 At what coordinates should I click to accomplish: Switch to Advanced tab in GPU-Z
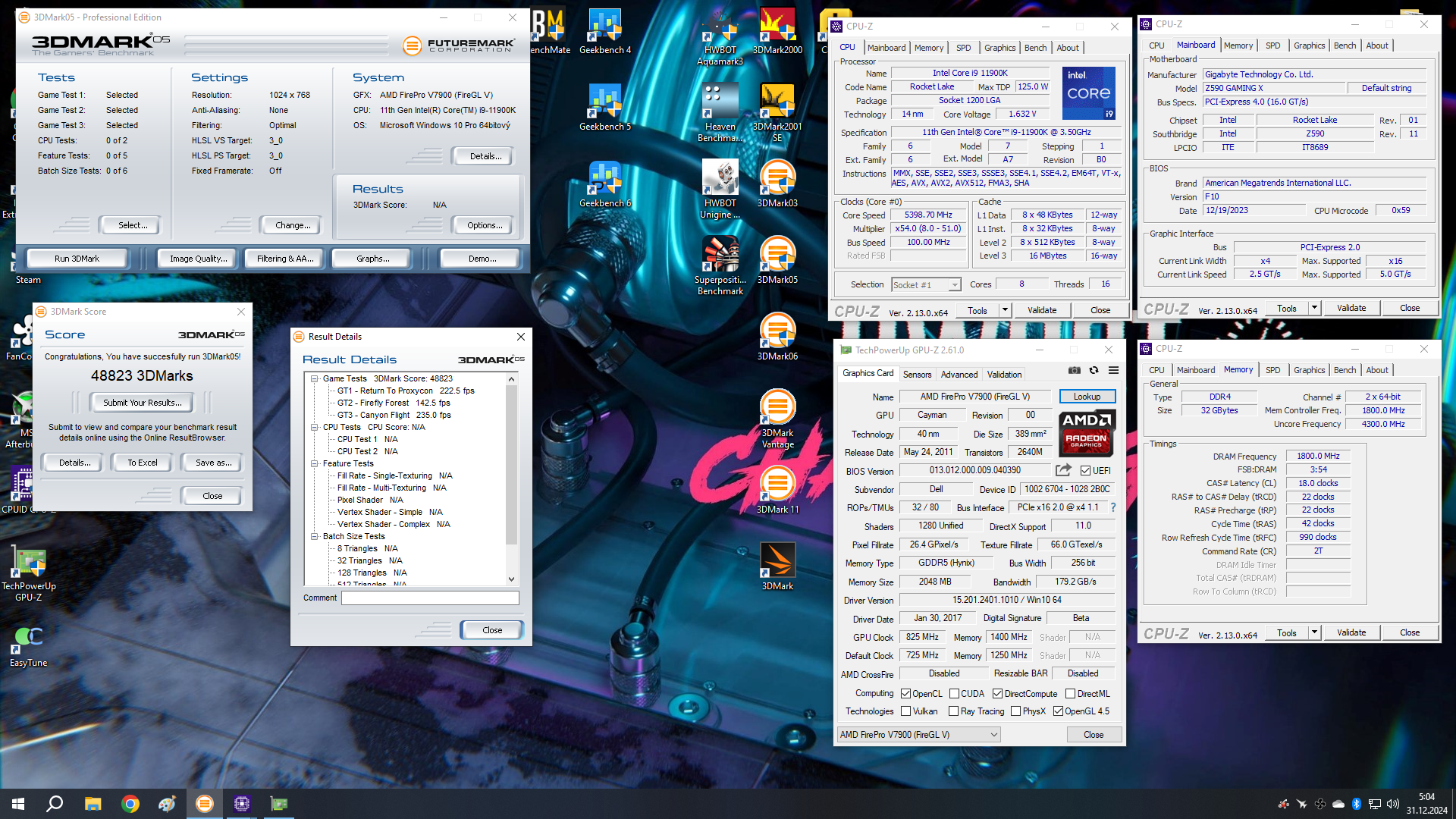[x=959, y=375]
